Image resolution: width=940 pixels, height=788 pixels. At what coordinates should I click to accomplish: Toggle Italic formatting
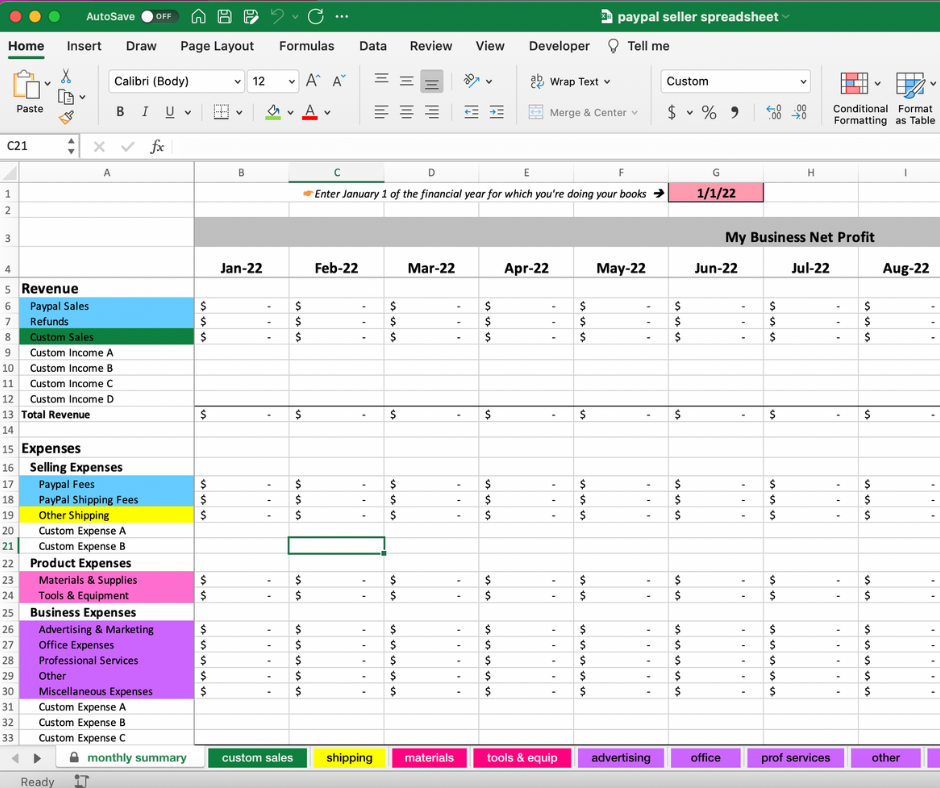click(x=145, y=113)
